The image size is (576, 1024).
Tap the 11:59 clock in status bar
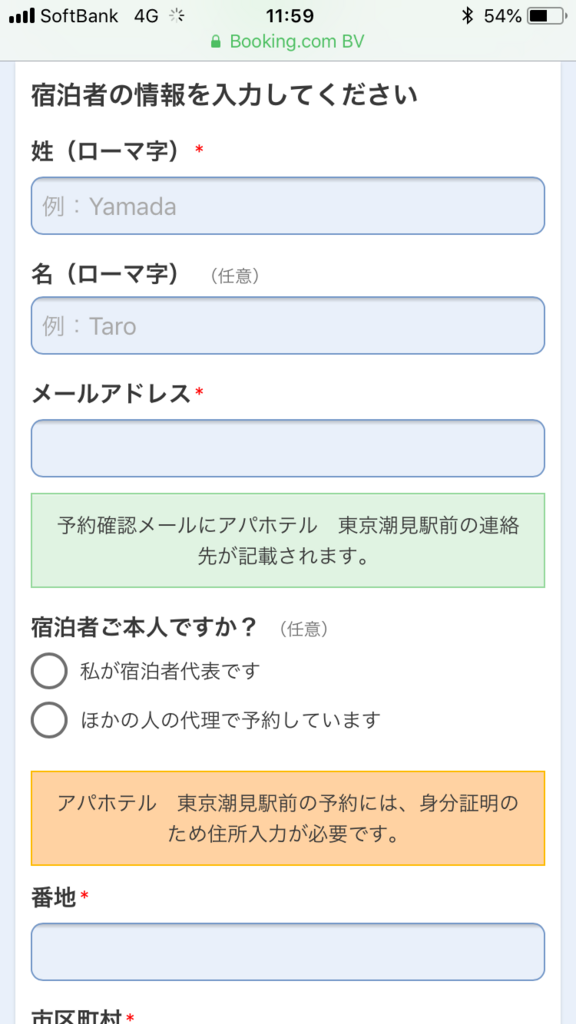(x=290, y=16)
